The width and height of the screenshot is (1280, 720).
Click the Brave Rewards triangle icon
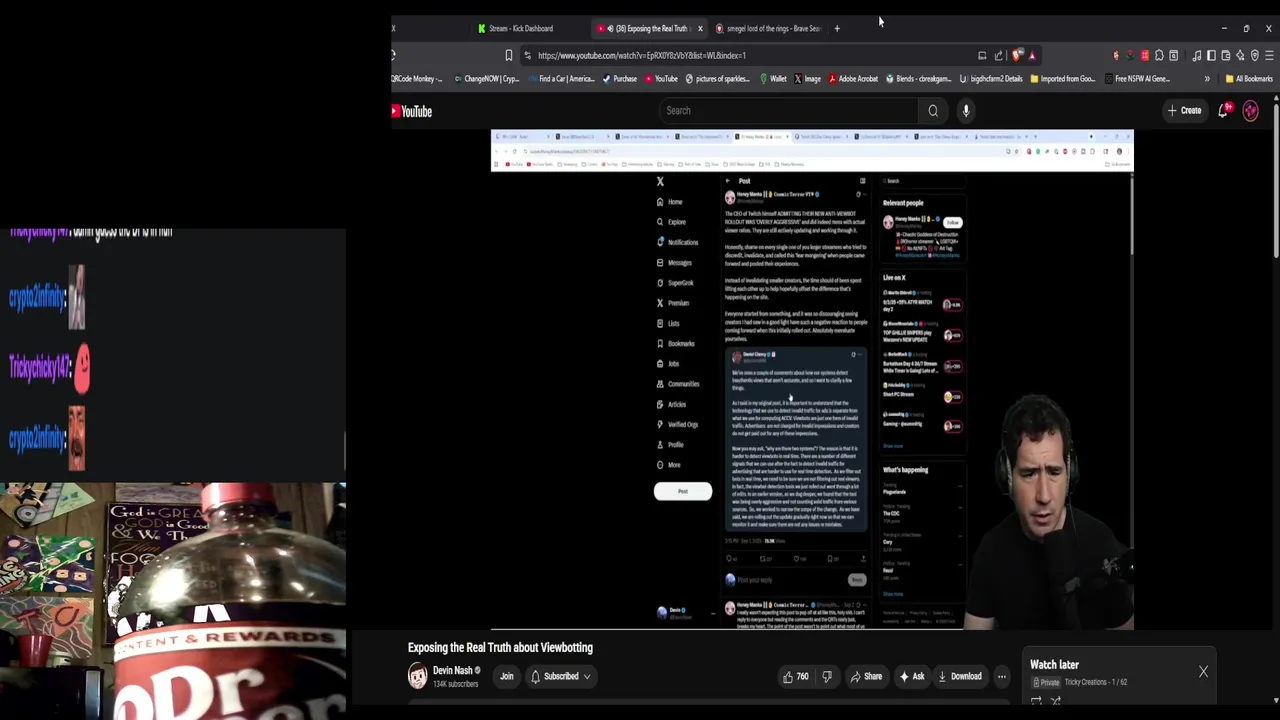1032,56
